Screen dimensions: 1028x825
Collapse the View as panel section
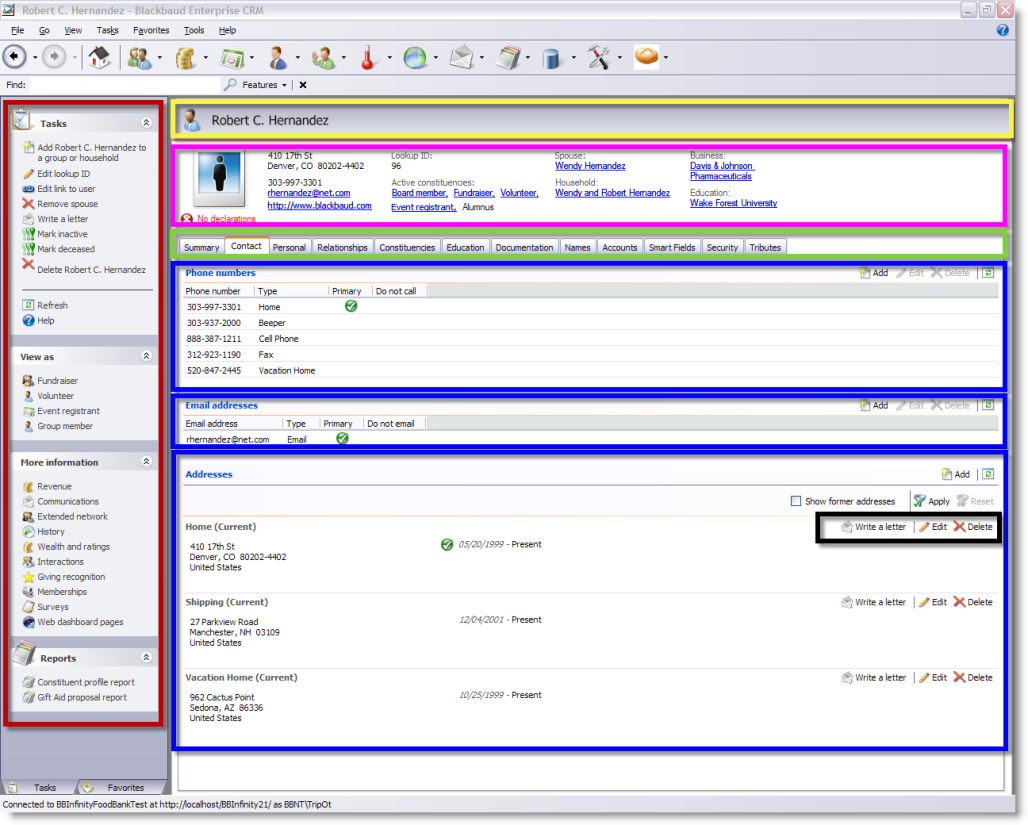coord(146,356)
